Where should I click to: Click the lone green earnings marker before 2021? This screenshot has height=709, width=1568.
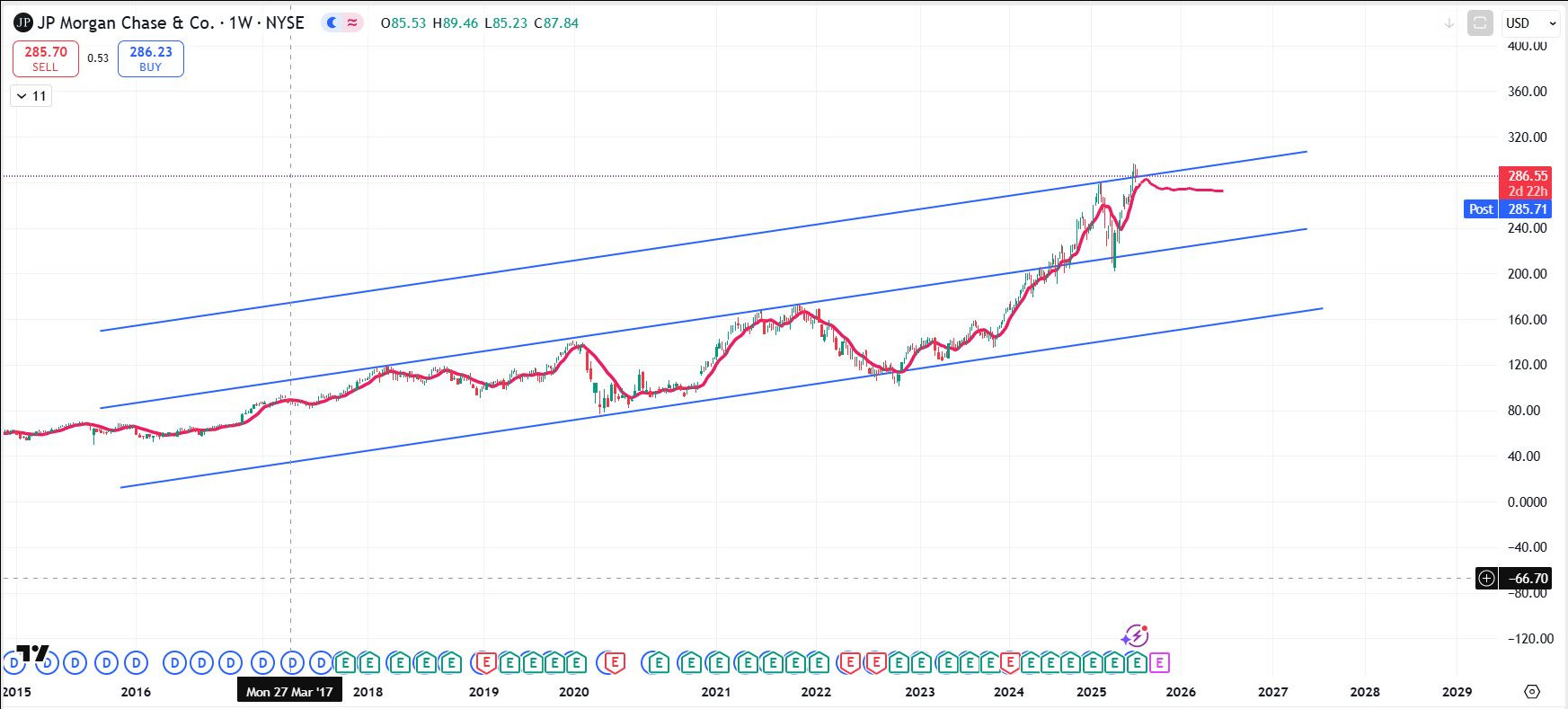(658, 663)
